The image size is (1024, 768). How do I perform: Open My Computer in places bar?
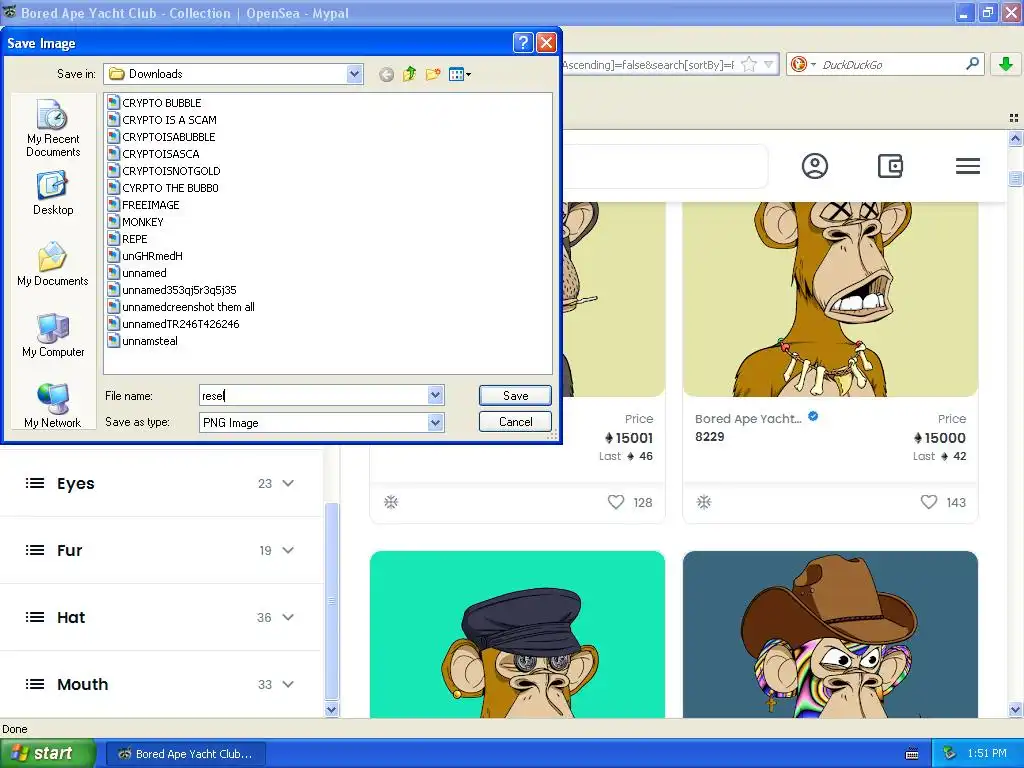(x=53, y=335)
